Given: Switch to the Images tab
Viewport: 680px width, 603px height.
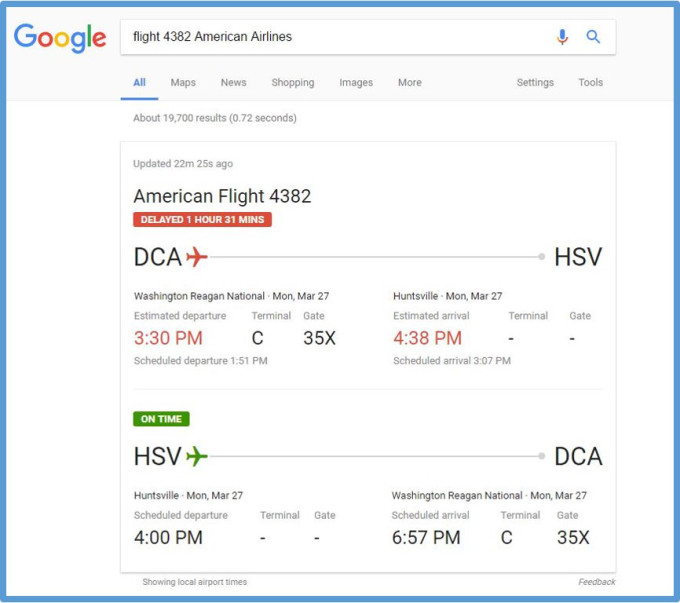Looking at the screenshot, I should point(356,83).
